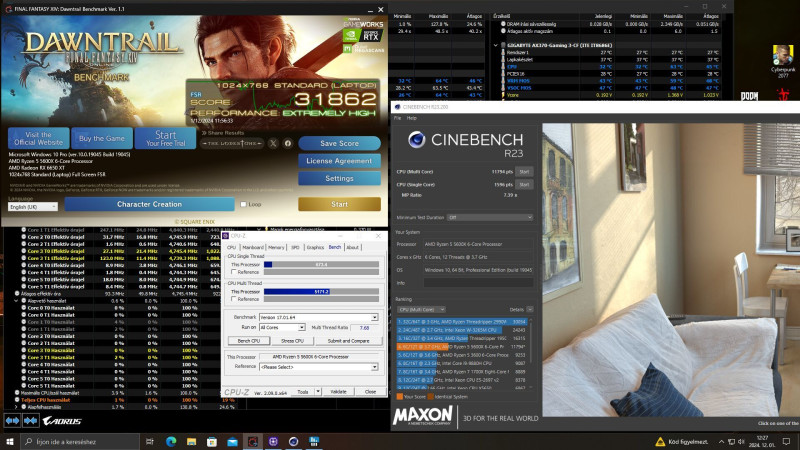Click Core 3 T0 Effektív órajel sensor icon

point(23,251)
